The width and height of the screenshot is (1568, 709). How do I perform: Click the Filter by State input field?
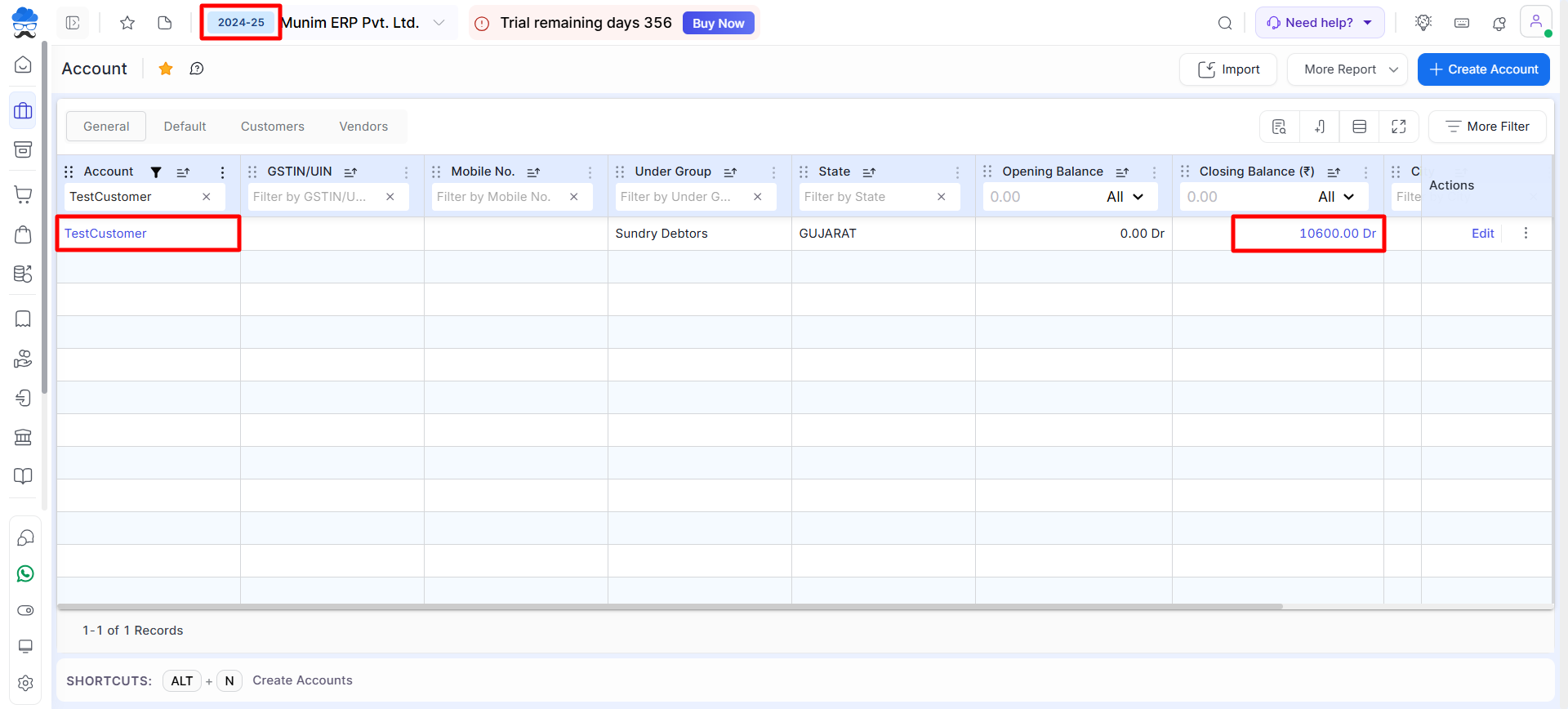(x=866, y=197)
